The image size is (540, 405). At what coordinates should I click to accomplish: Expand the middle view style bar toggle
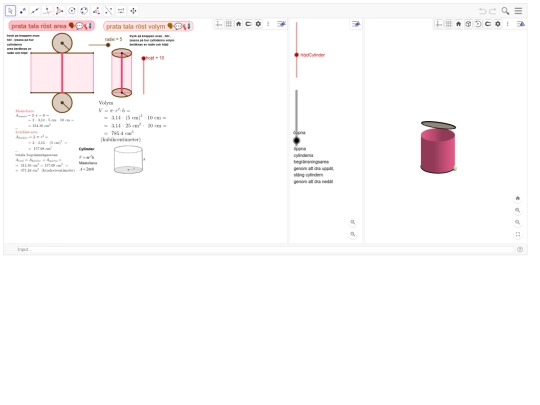click(x=356, y=24)
